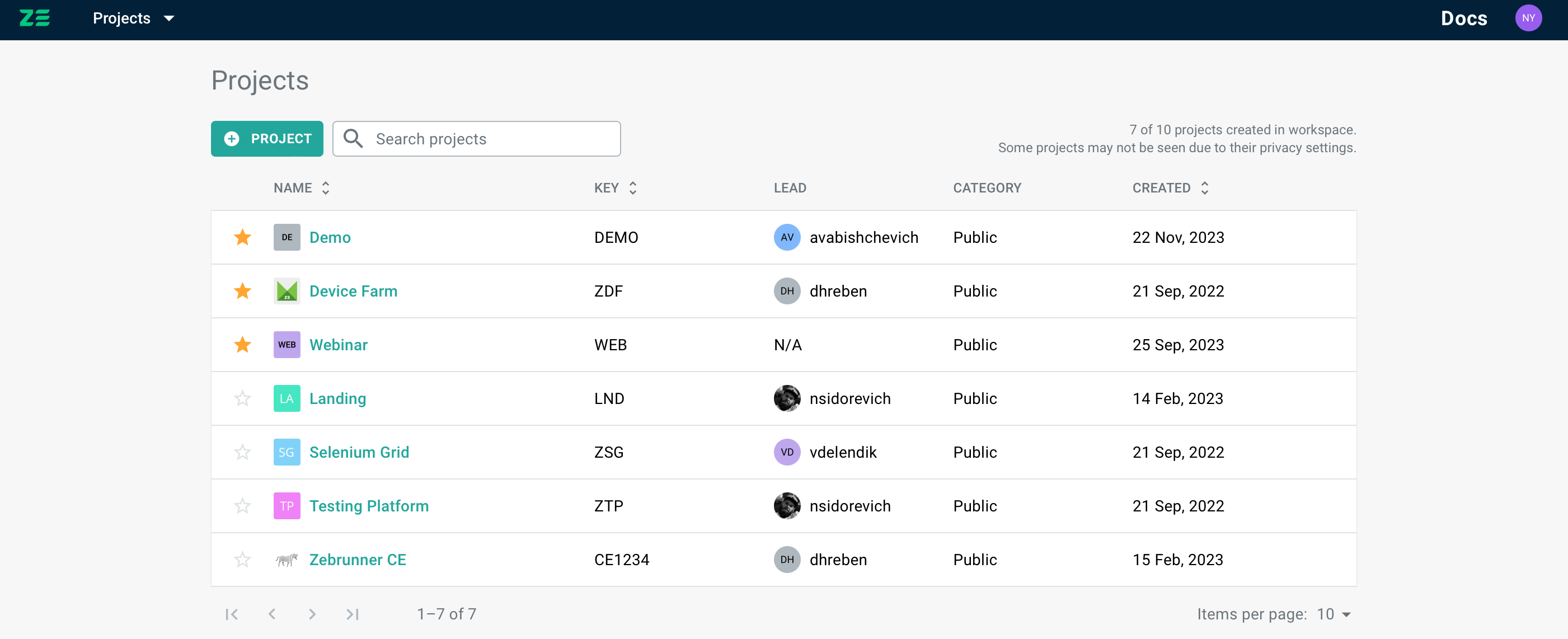The width and height of the screenshot is (1568, 639).
Task: Star the Landing project
Action: click(x=242, y=398)
